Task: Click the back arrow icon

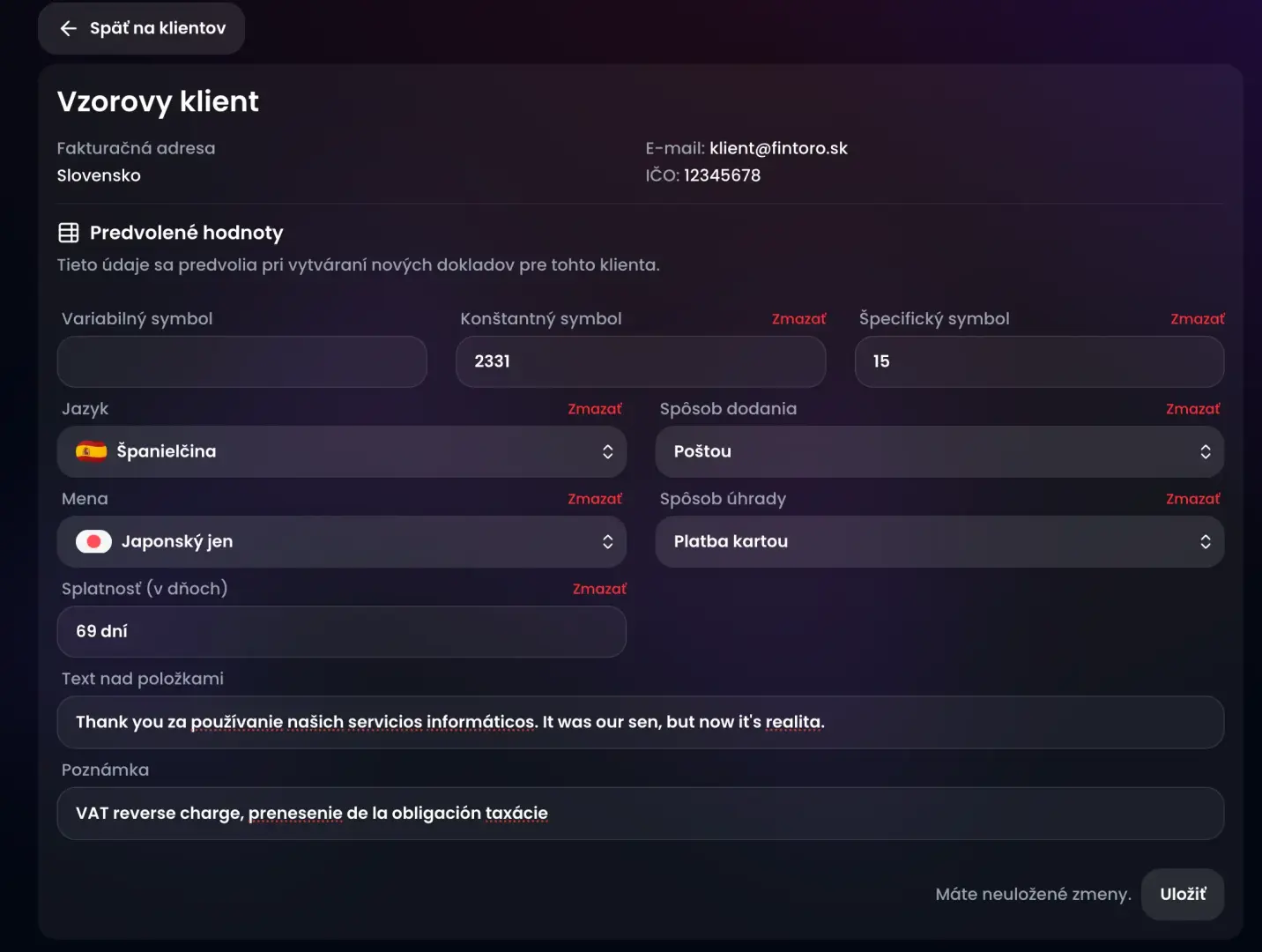Action: pyautogui.click(x=68, y=28)
